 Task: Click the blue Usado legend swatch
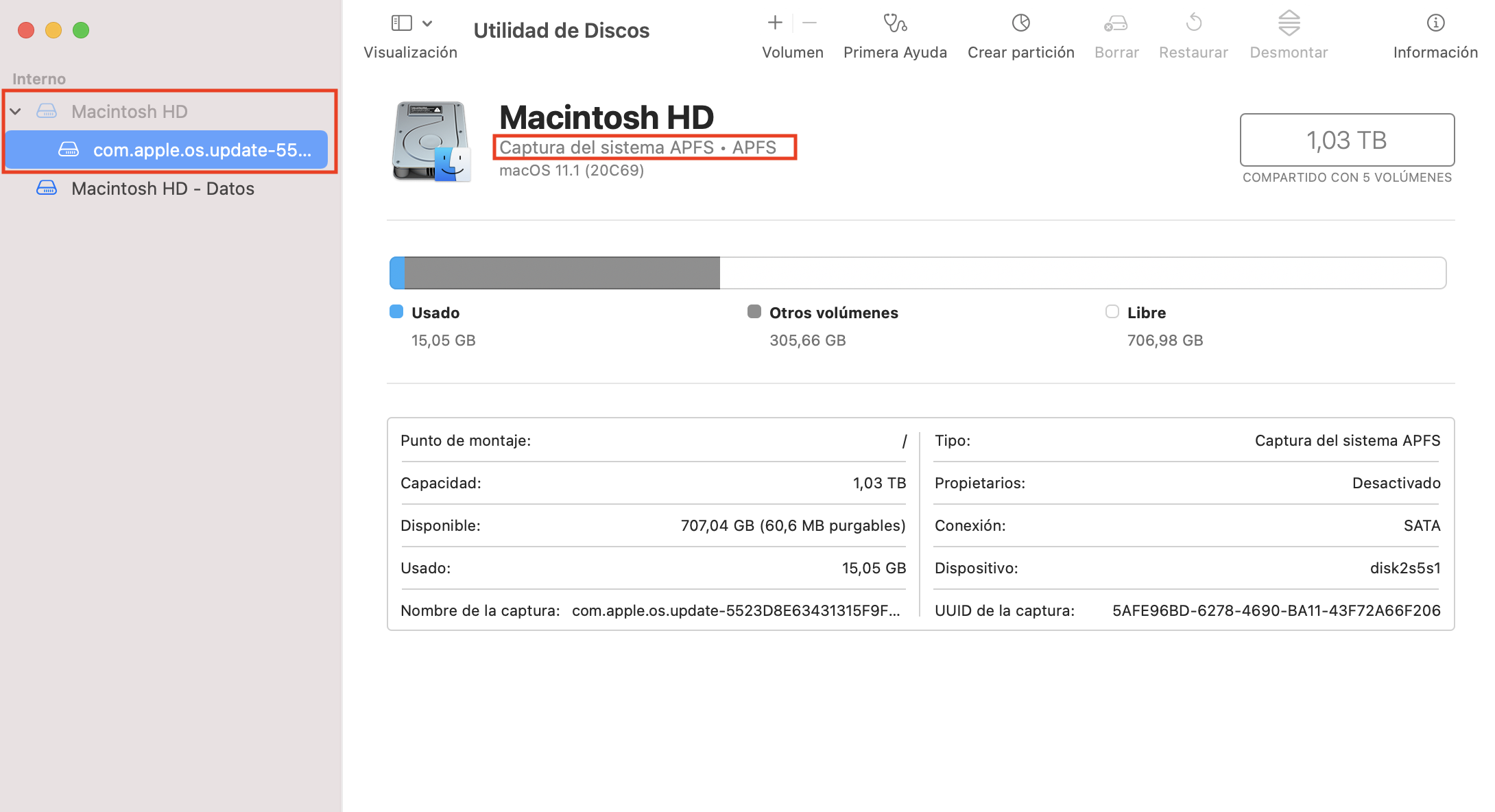(396, 312)
